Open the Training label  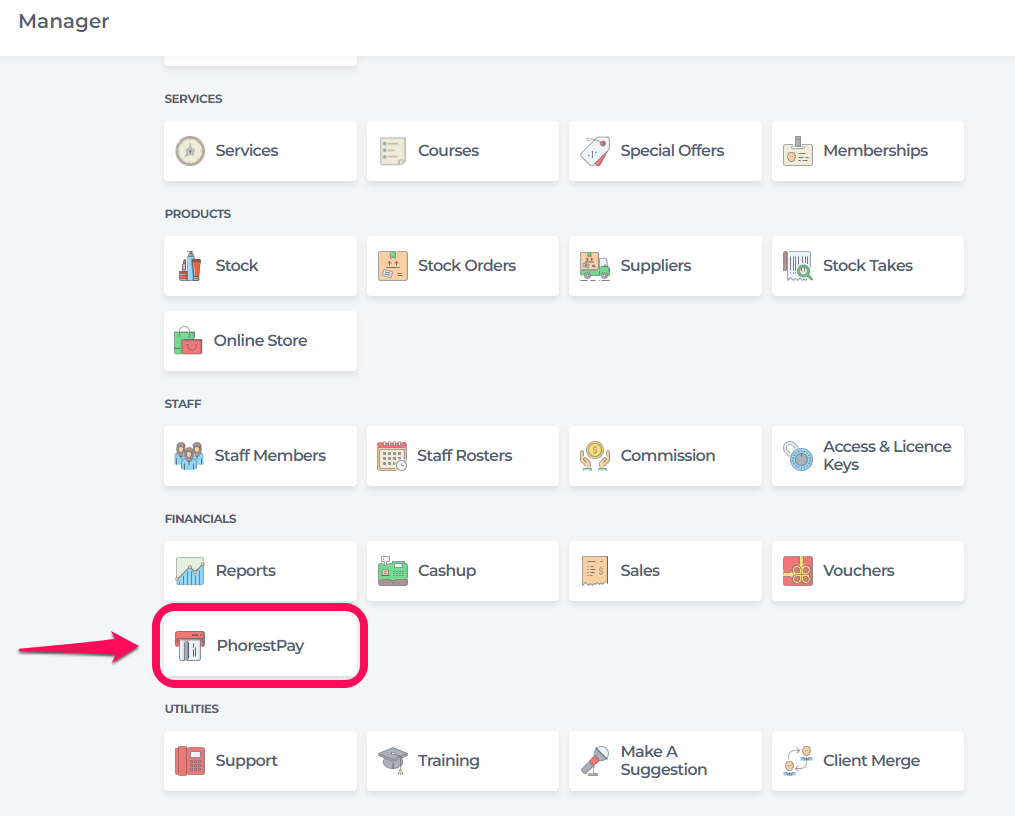point(449,761)
